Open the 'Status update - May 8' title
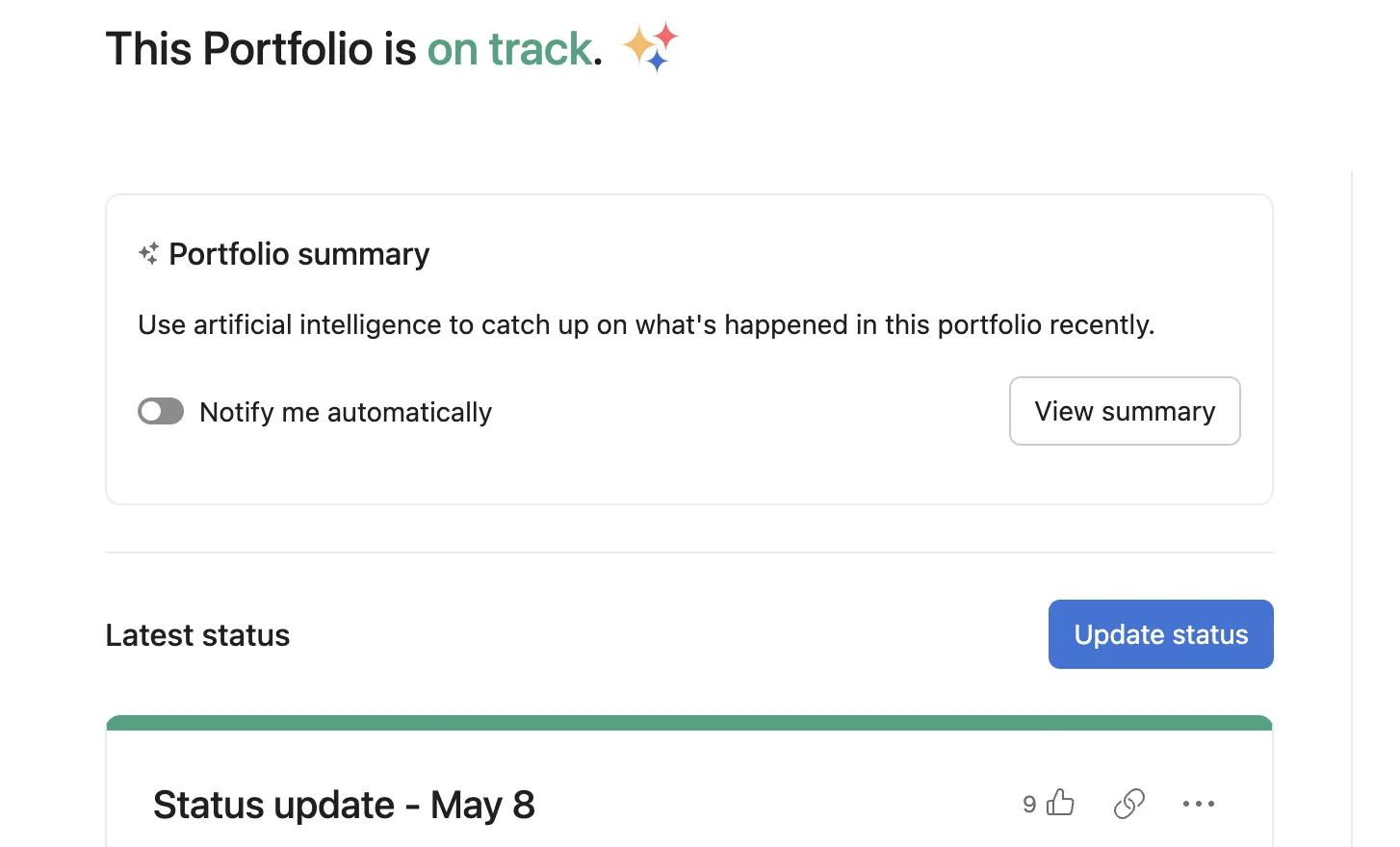This screenshot has height=847, width=1400. 344,805
